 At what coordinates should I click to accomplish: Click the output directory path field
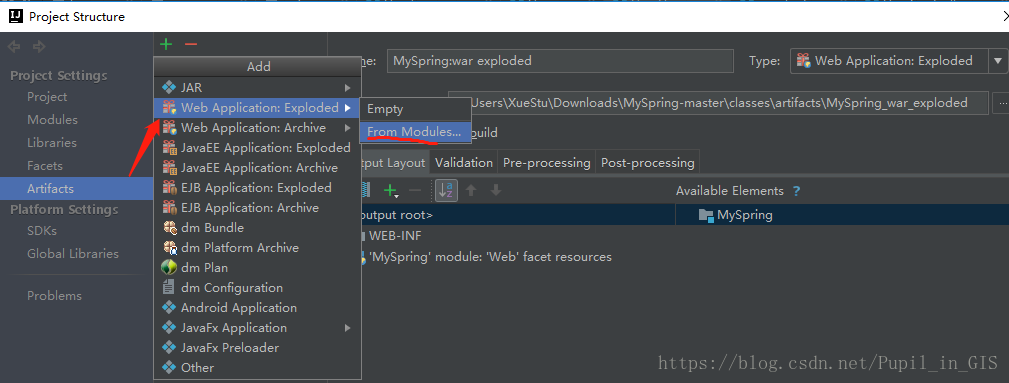[x=718, y=103]
